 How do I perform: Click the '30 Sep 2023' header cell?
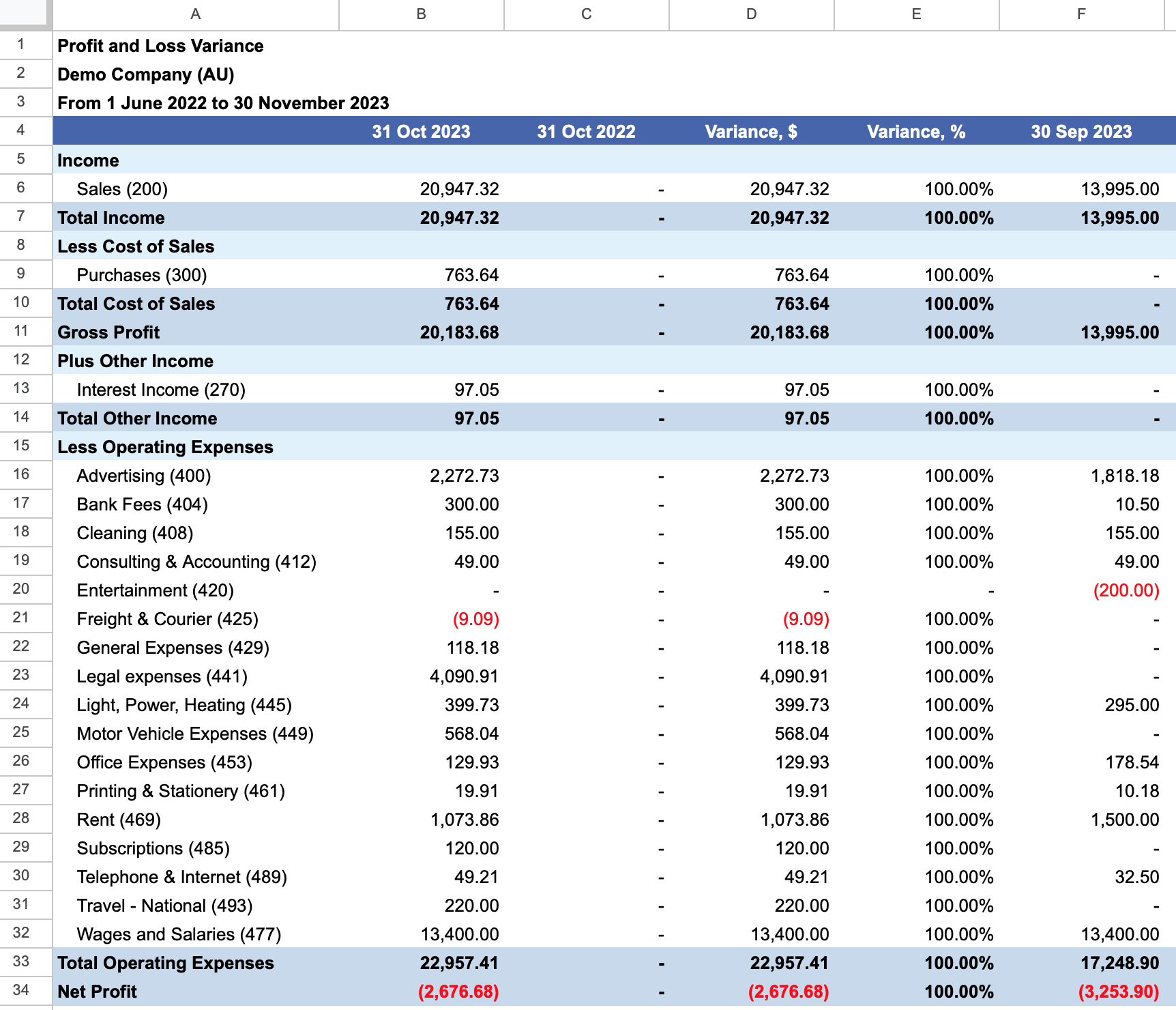(1082, 131)
